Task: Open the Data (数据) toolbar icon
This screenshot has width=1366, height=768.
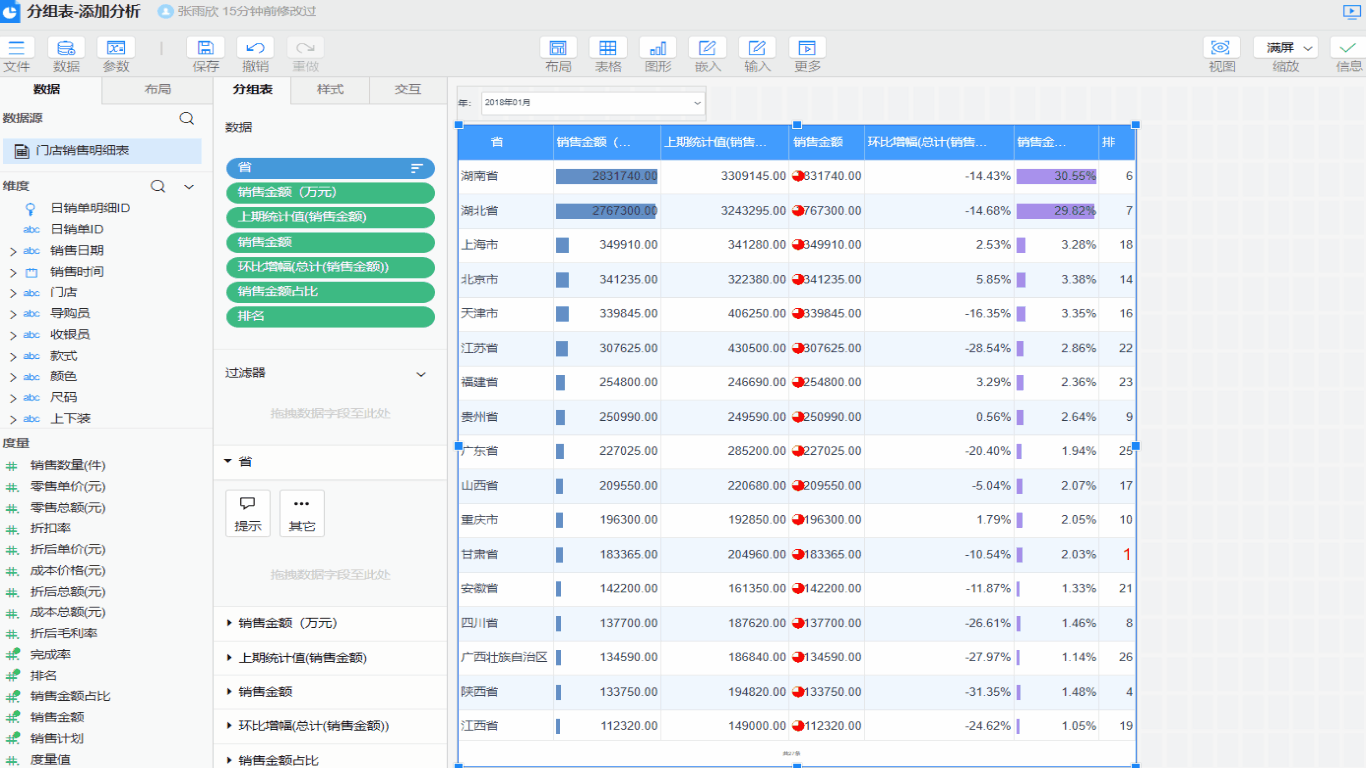Action: point(66,48)
